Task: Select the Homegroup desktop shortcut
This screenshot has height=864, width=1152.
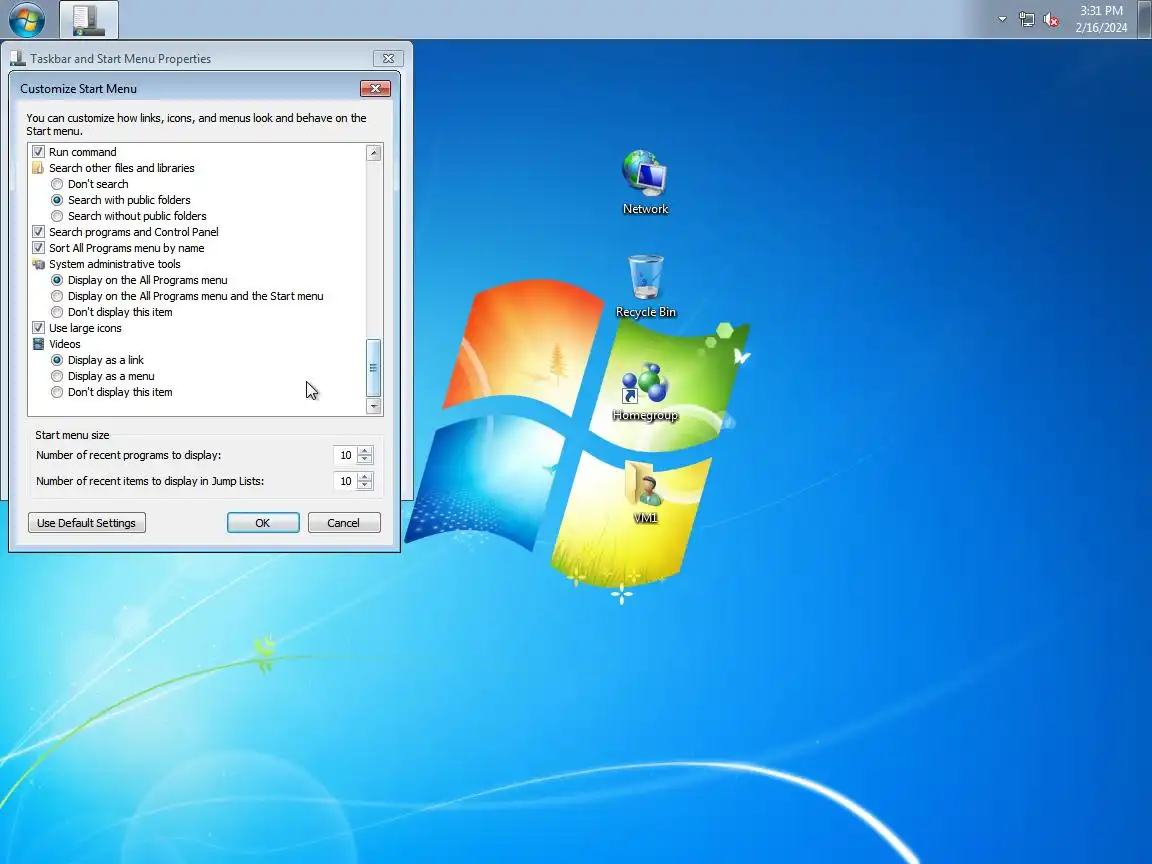Action: [645, 392]
